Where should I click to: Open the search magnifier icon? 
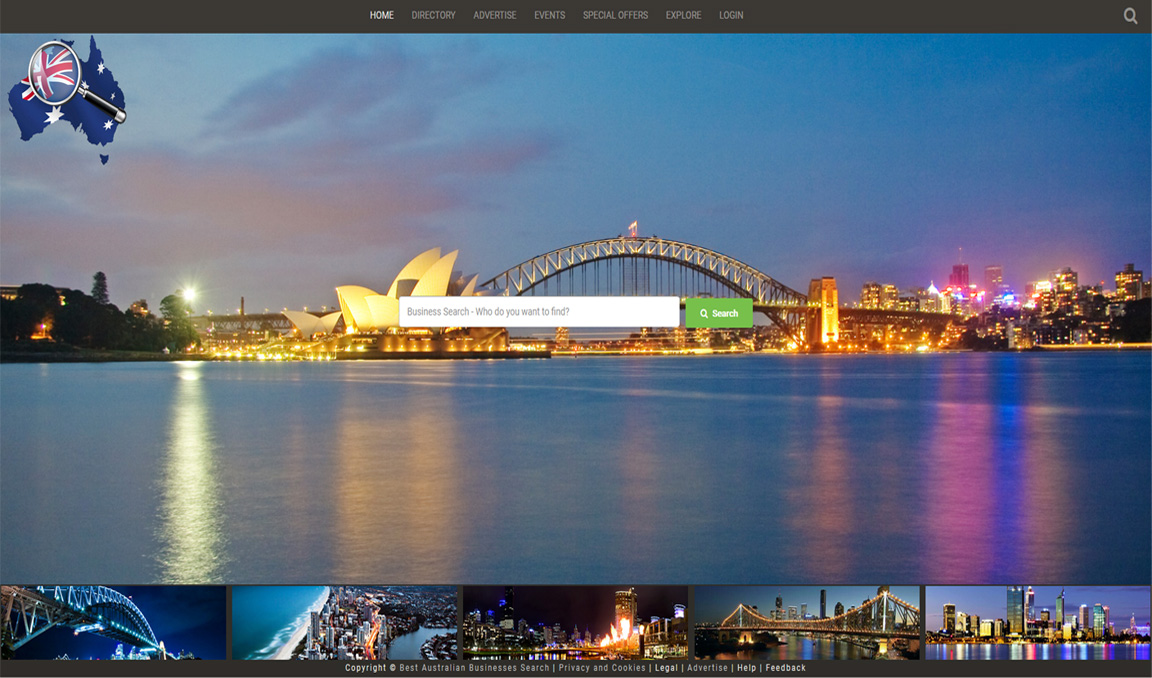[x=1130, y=15]
